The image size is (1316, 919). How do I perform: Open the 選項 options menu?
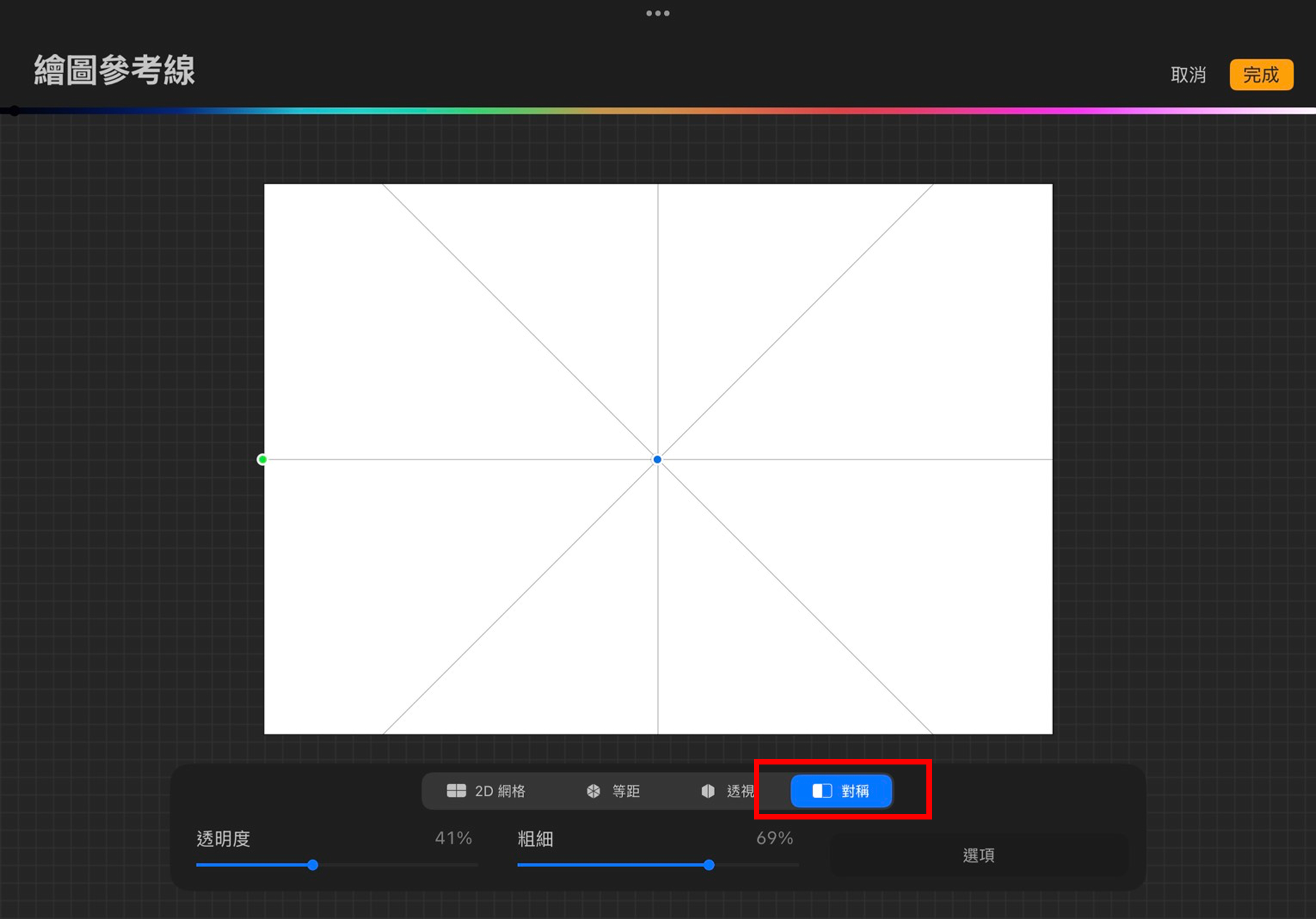click(x=978, y=855)
